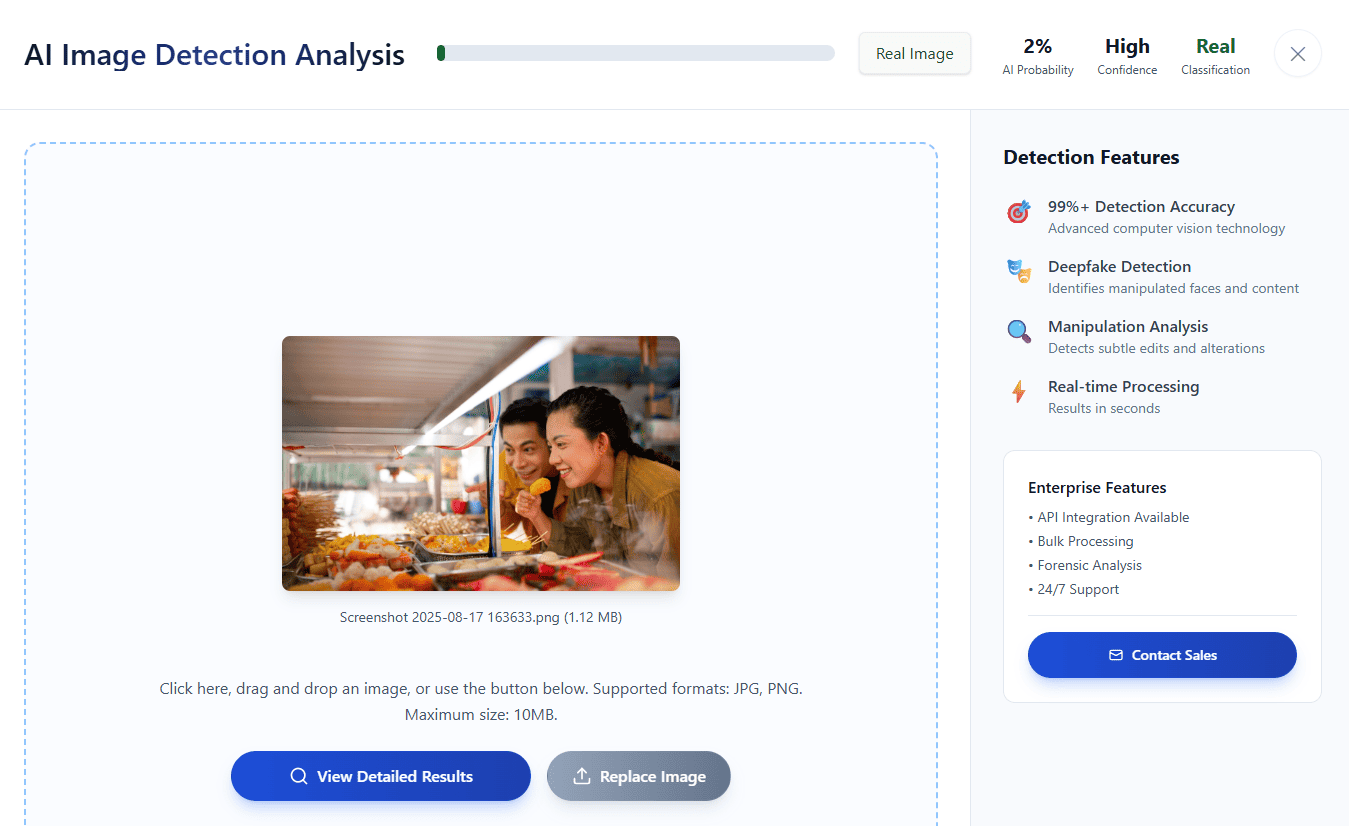
Task: Click the 'Detection Features' heading
Action: [x=1091, y=157]
